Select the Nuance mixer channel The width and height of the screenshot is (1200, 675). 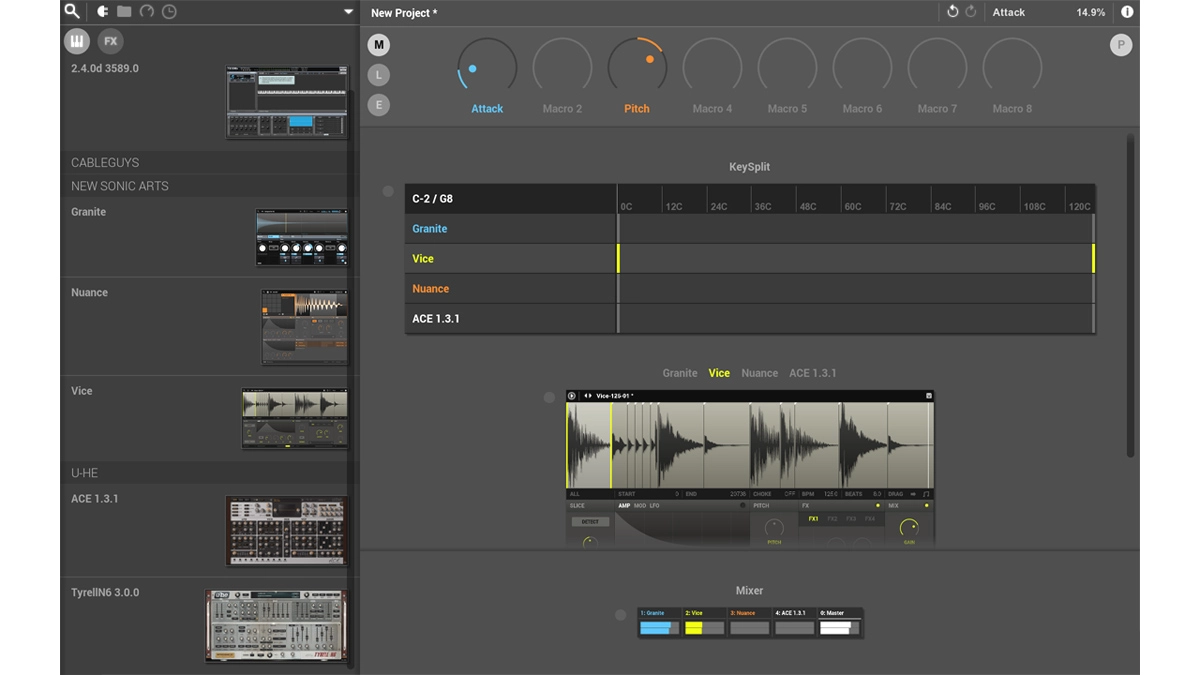[x=749, y=622]
